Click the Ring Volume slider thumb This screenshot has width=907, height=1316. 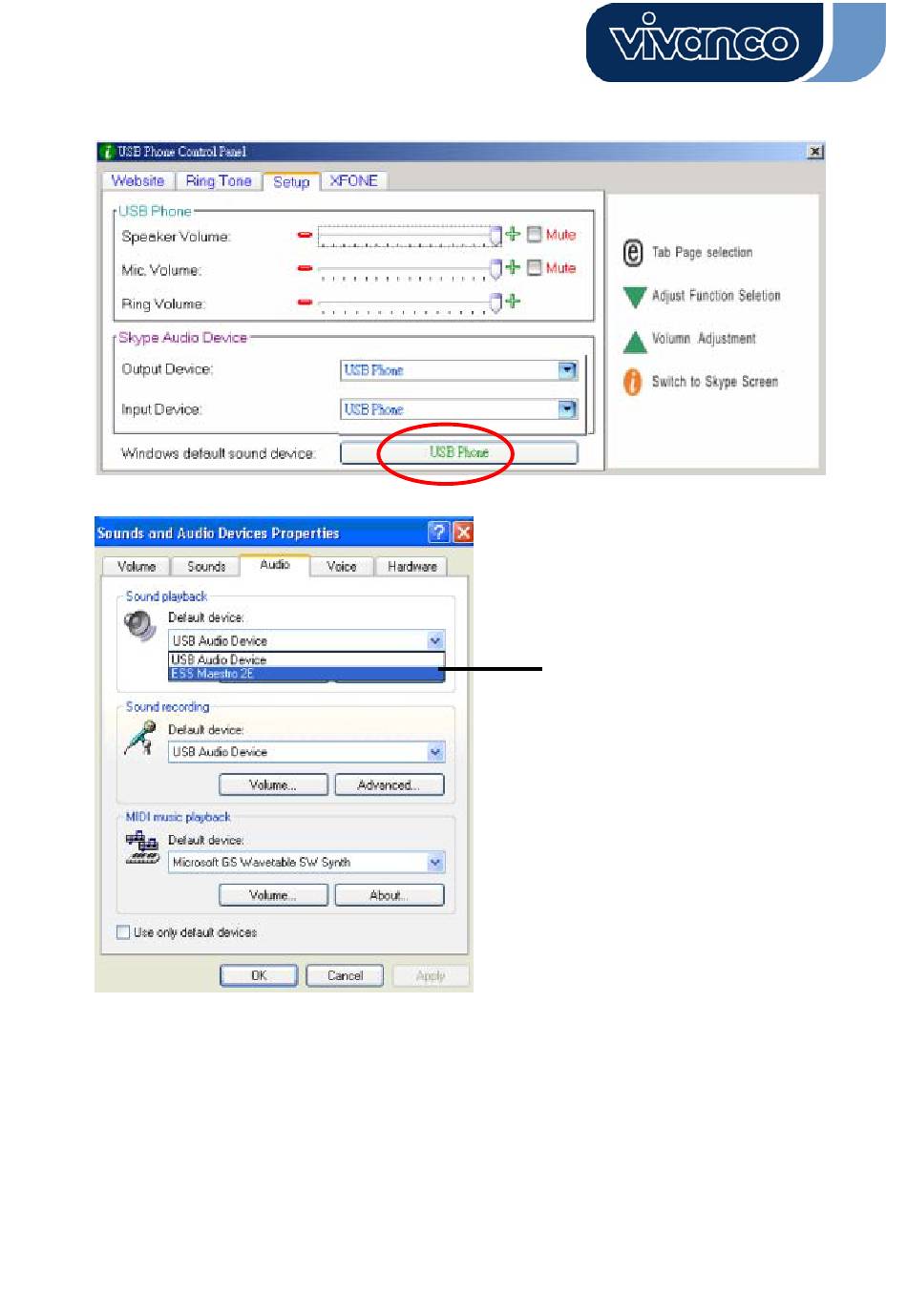496,303
